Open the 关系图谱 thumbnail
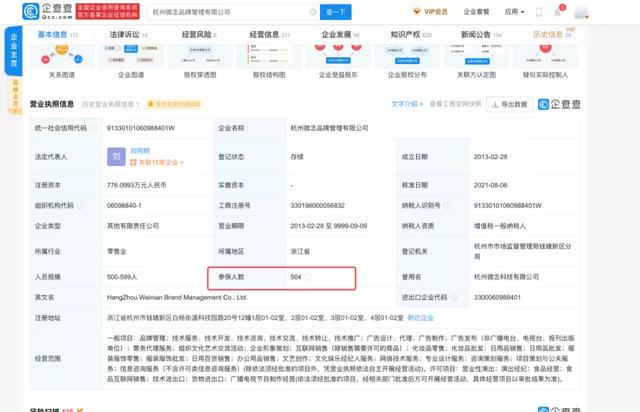Image resolution: width=640 pixels, height=412 pixels. point(62,61)
